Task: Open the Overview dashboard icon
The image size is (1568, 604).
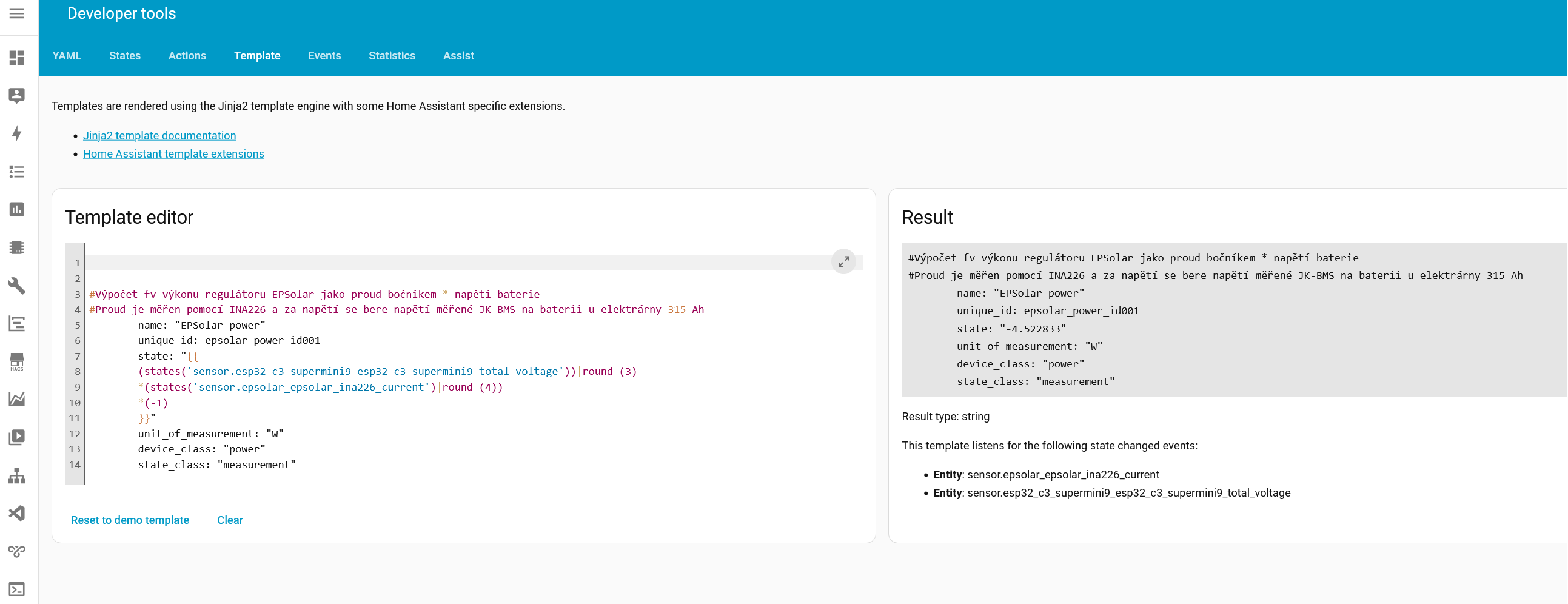Action: (17, 58)
